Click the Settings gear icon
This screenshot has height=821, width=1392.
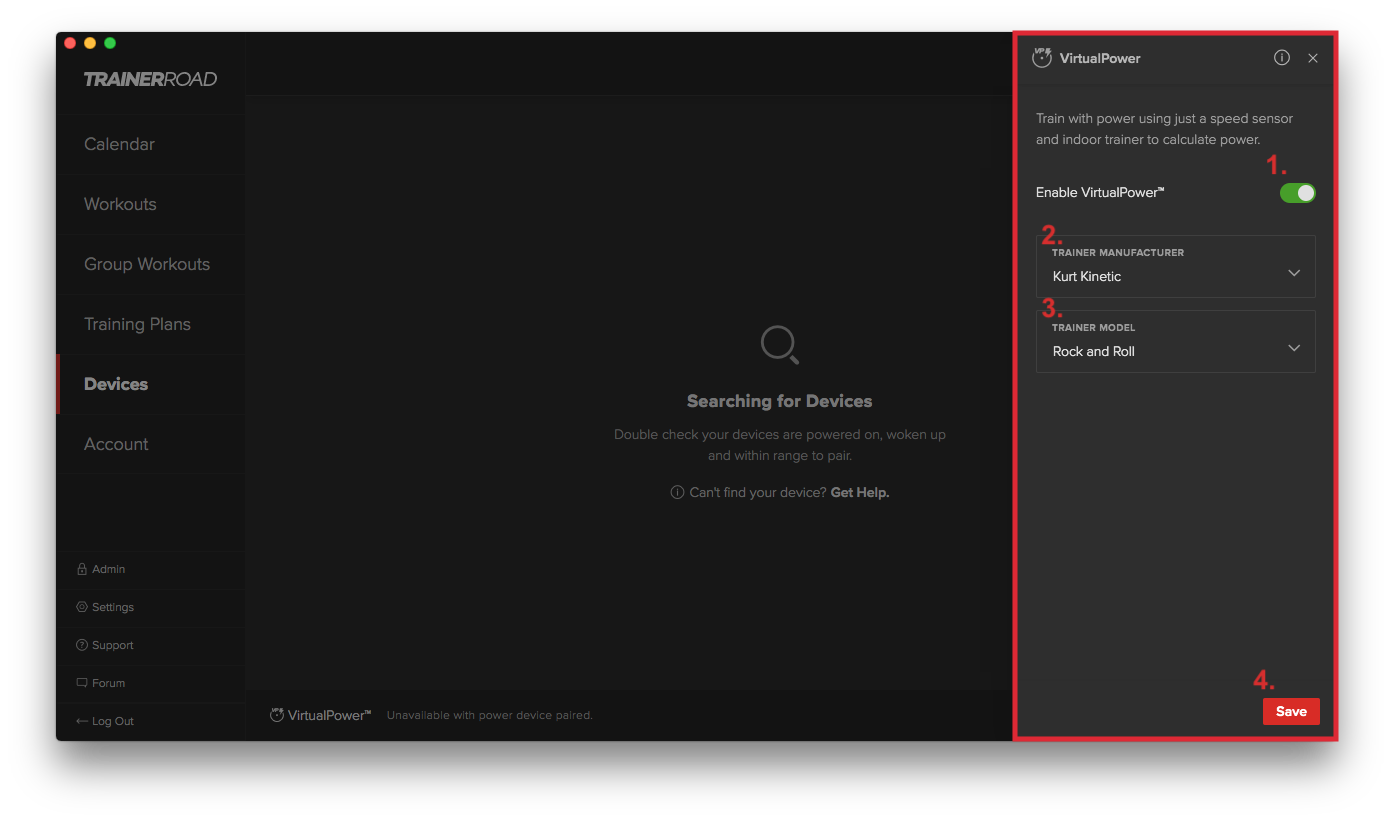[x=82, y=607]
